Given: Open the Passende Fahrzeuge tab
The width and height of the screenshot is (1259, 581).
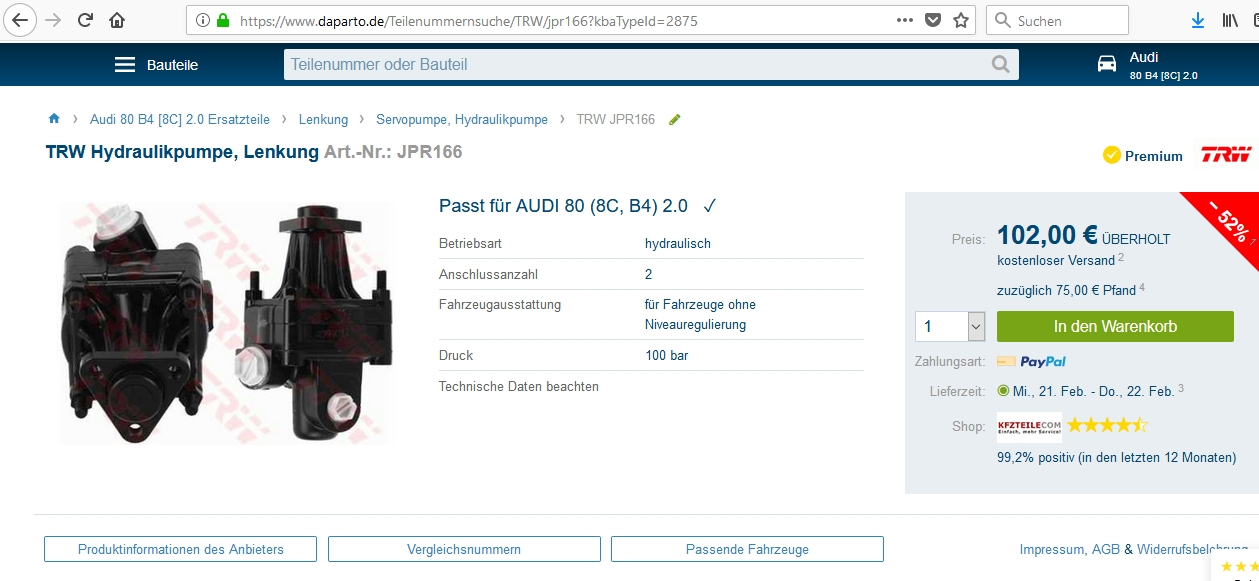Looking at the screenshot, I should [747, 549].
